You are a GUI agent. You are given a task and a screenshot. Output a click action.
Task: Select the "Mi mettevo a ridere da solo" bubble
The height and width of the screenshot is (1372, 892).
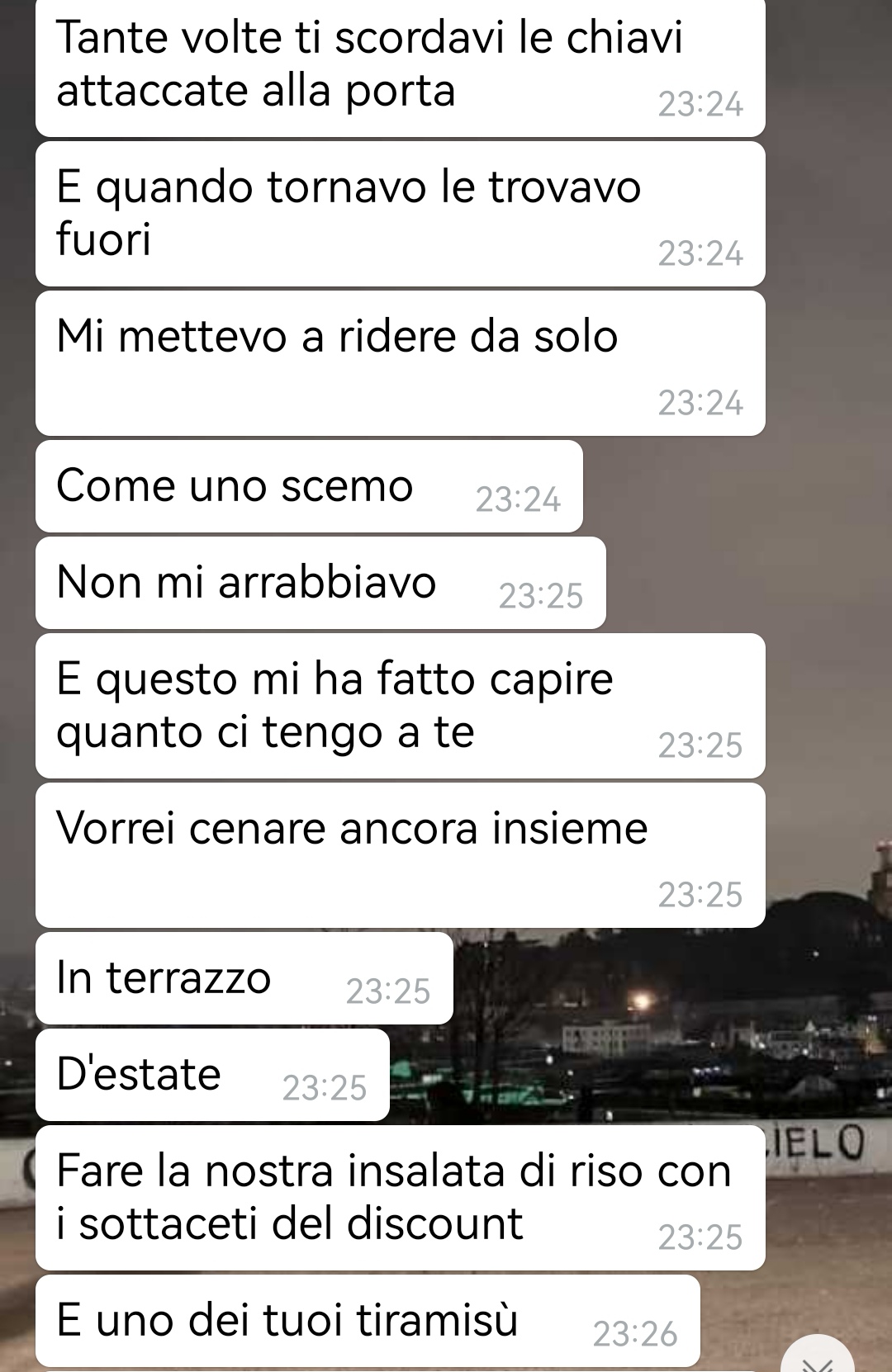point(400,363)
